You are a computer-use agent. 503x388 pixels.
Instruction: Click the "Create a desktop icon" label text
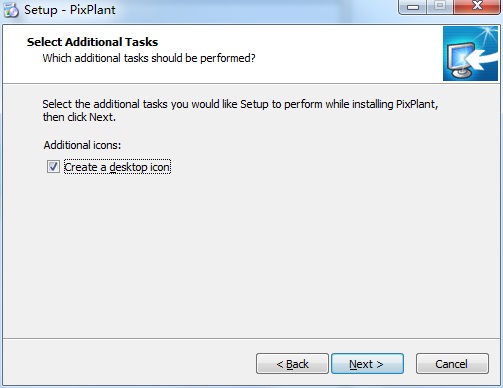(x=117, y=167)
